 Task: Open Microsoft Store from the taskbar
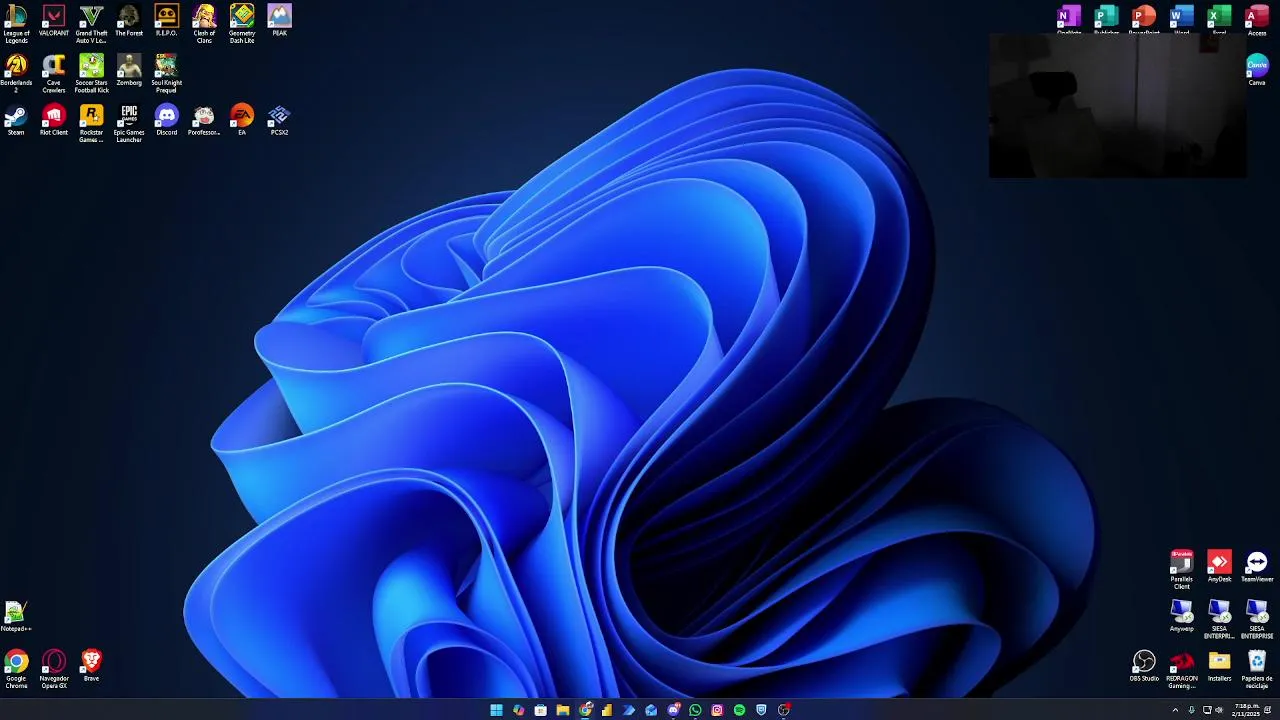click(540, 710)
